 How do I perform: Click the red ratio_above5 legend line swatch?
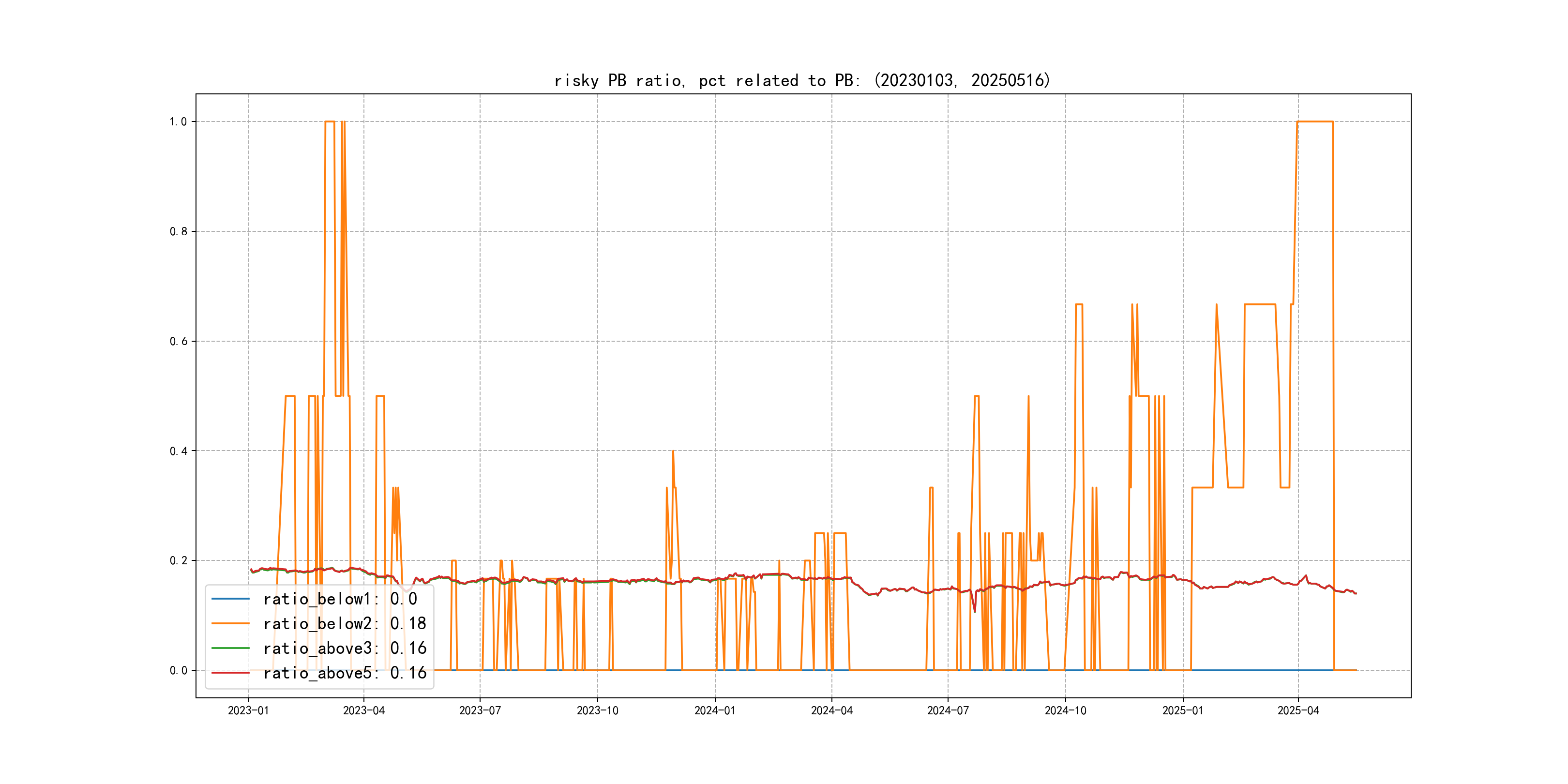pyautogui.click(x=230, y=673)
